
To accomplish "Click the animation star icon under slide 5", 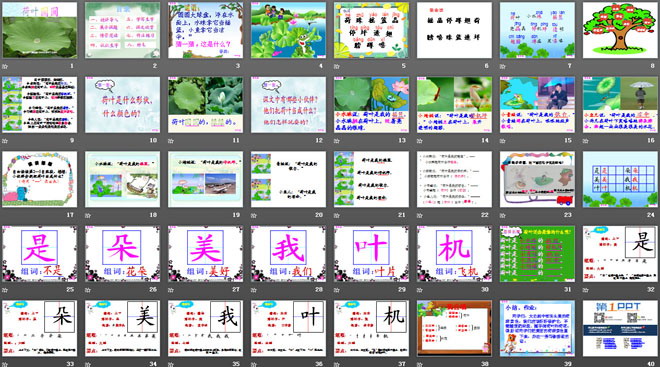I will 336,66.
